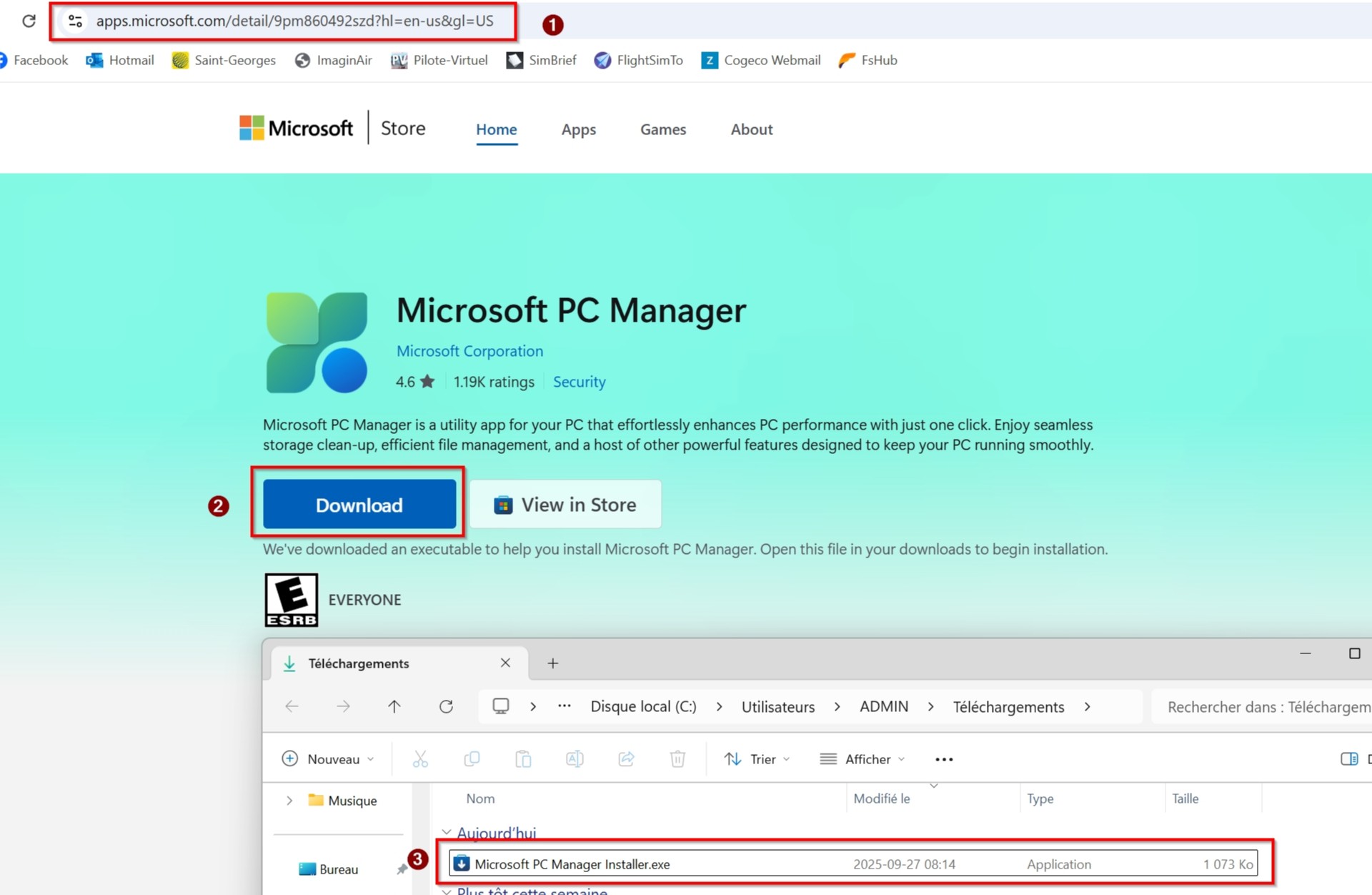1372x895 pixels.
Task: Go up one folder with up arrow
Action: (x=394, y=706)
